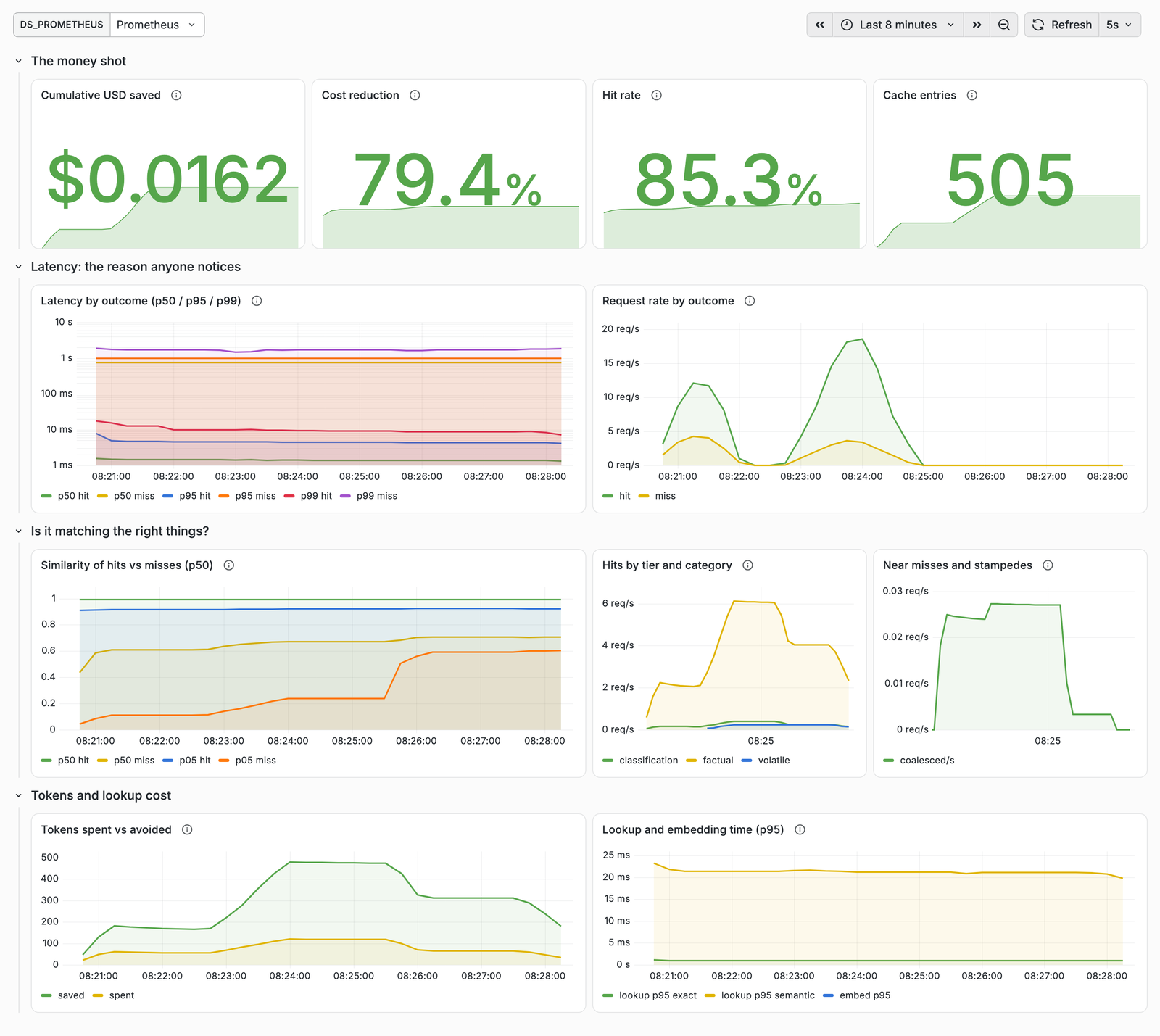
Task: Collapse the Tokens and lookup cost row
Action: pyautogui.click(x=19, y=796)
